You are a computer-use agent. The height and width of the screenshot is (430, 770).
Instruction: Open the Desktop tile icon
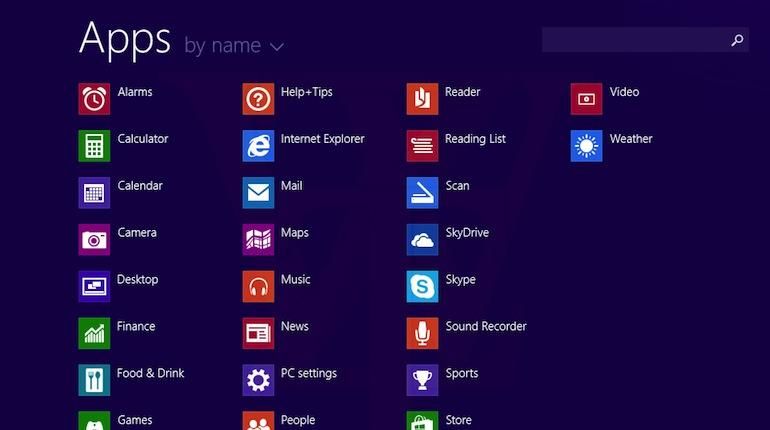(x=94, y=286)
